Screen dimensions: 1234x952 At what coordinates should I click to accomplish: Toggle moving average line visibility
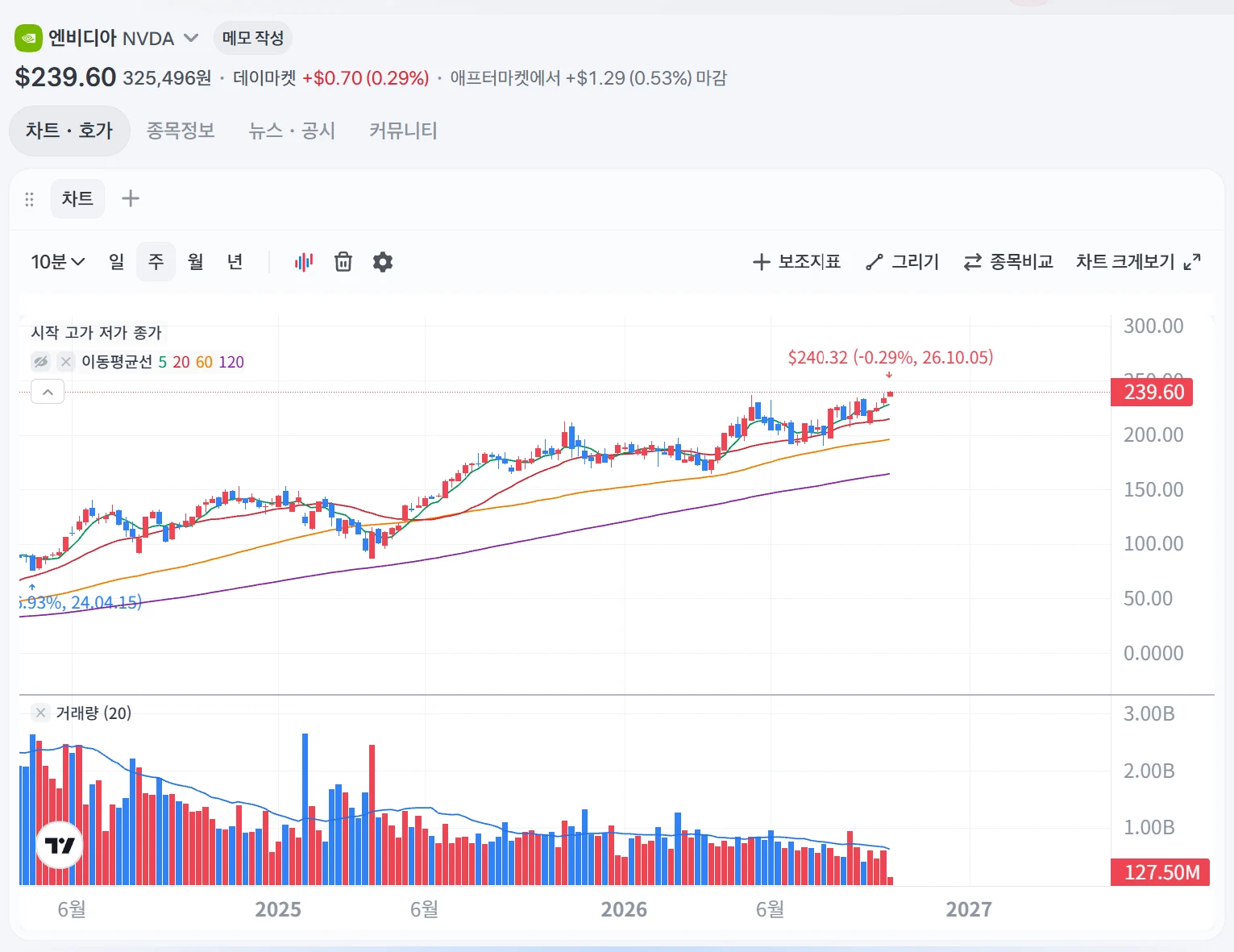41,362
